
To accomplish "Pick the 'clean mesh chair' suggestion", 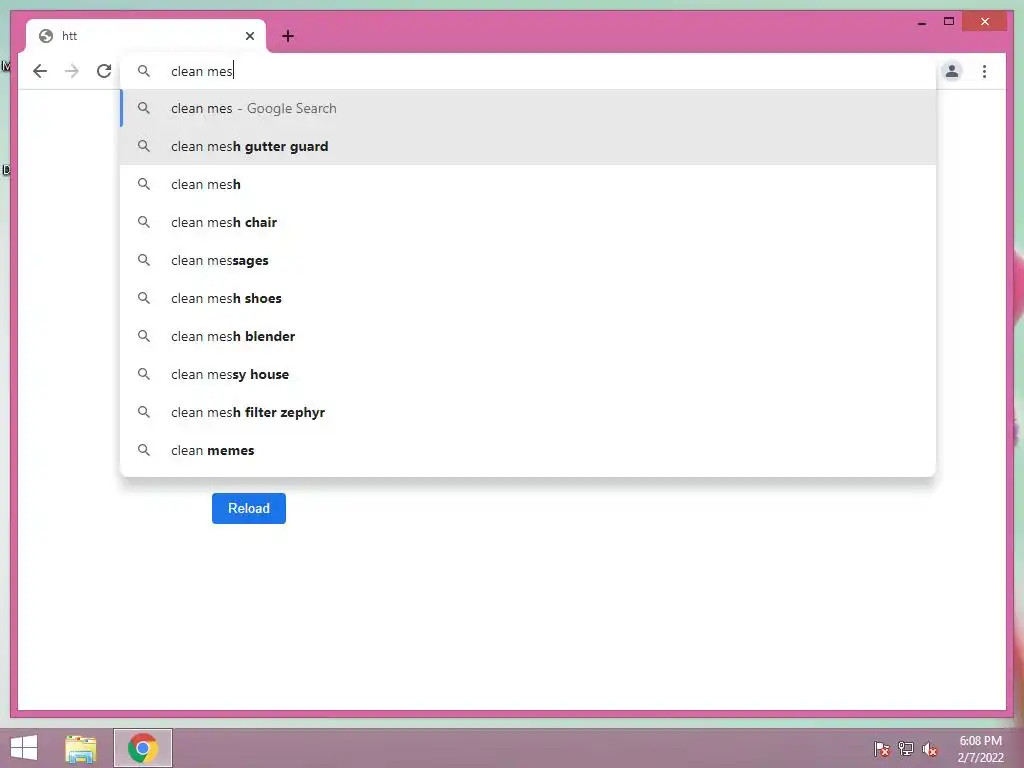I will [528, 222].
